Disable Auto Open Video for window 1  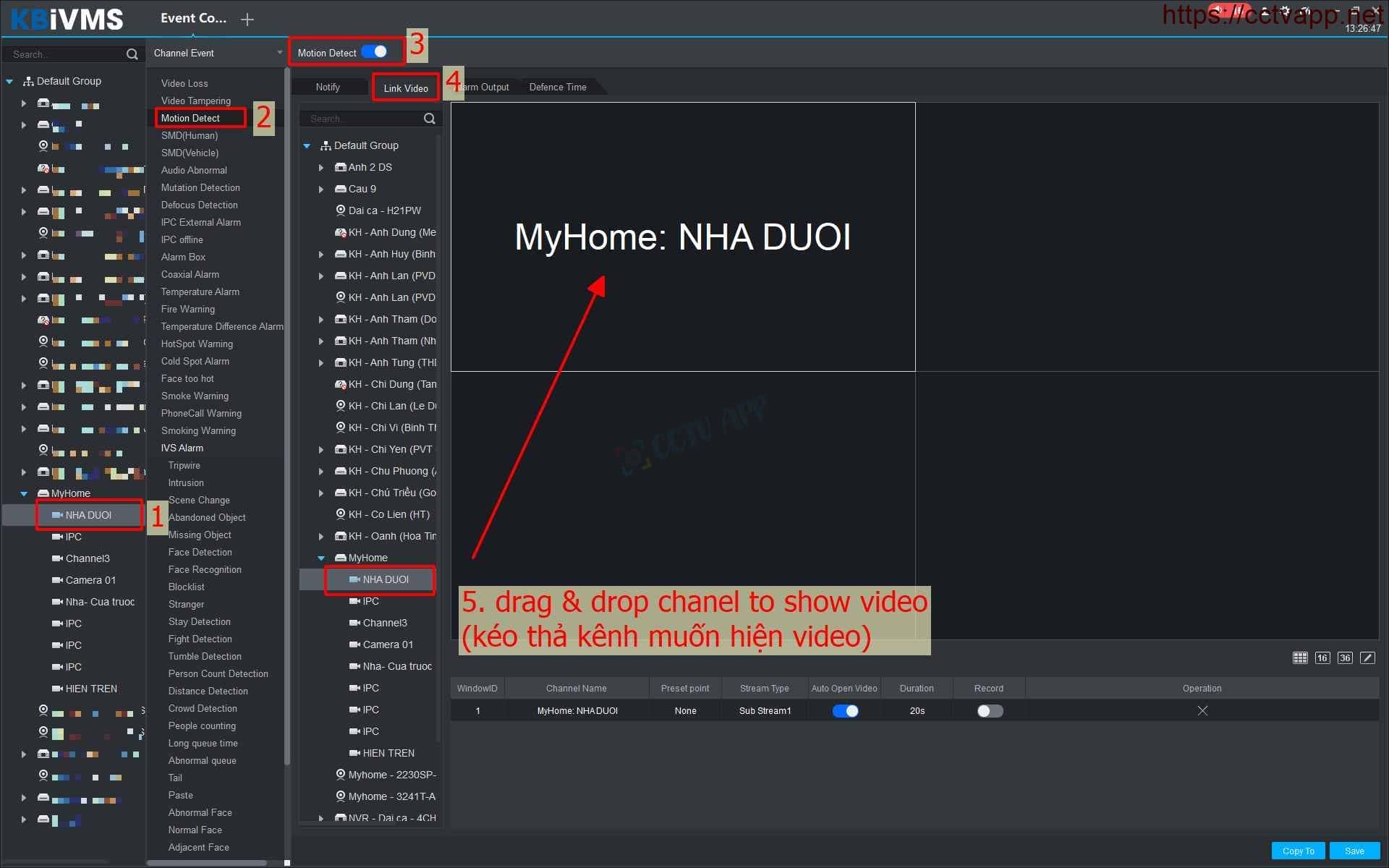tap(844, 710)
